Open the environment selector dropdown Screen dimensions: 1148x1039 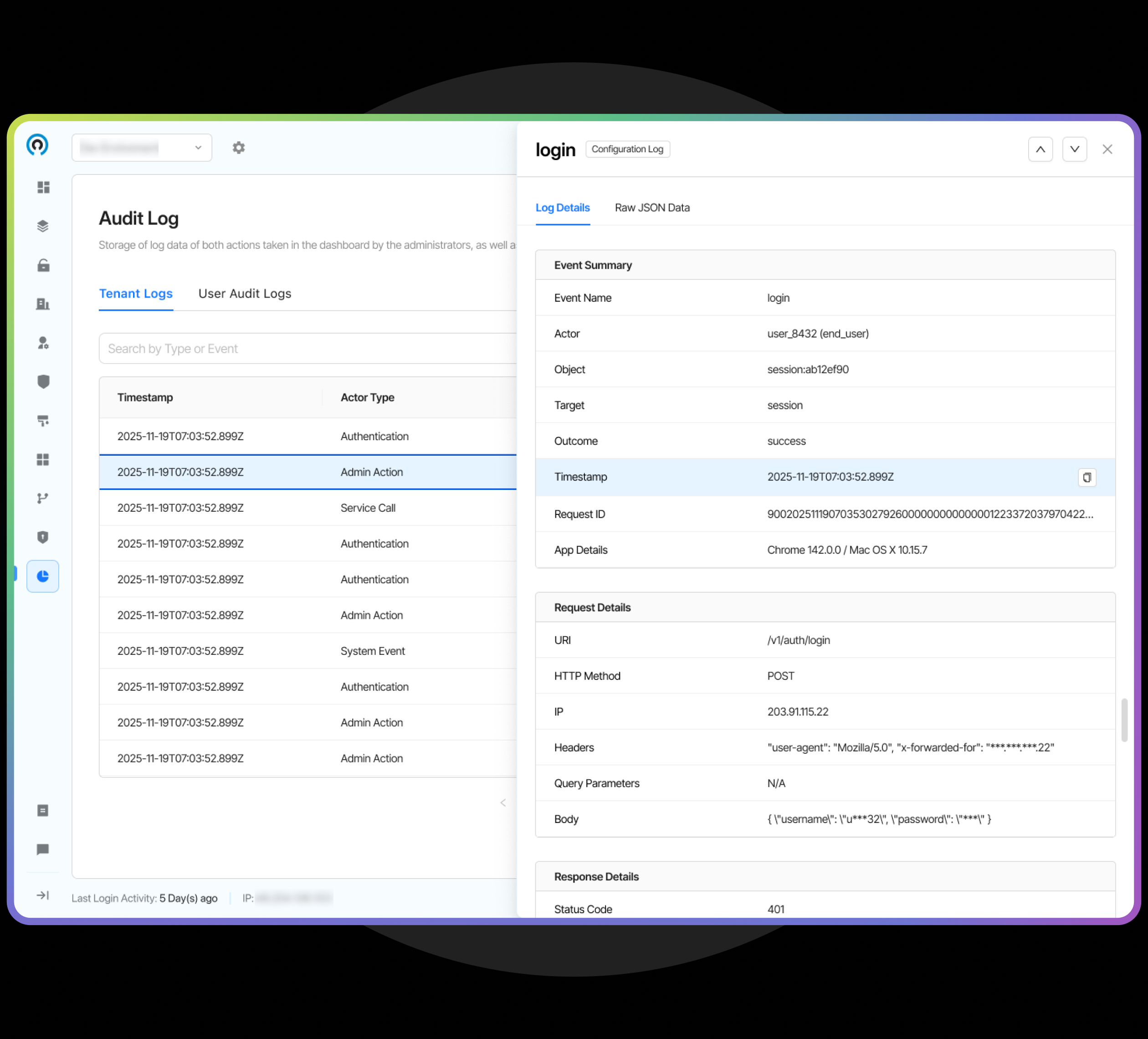point(142,148)
